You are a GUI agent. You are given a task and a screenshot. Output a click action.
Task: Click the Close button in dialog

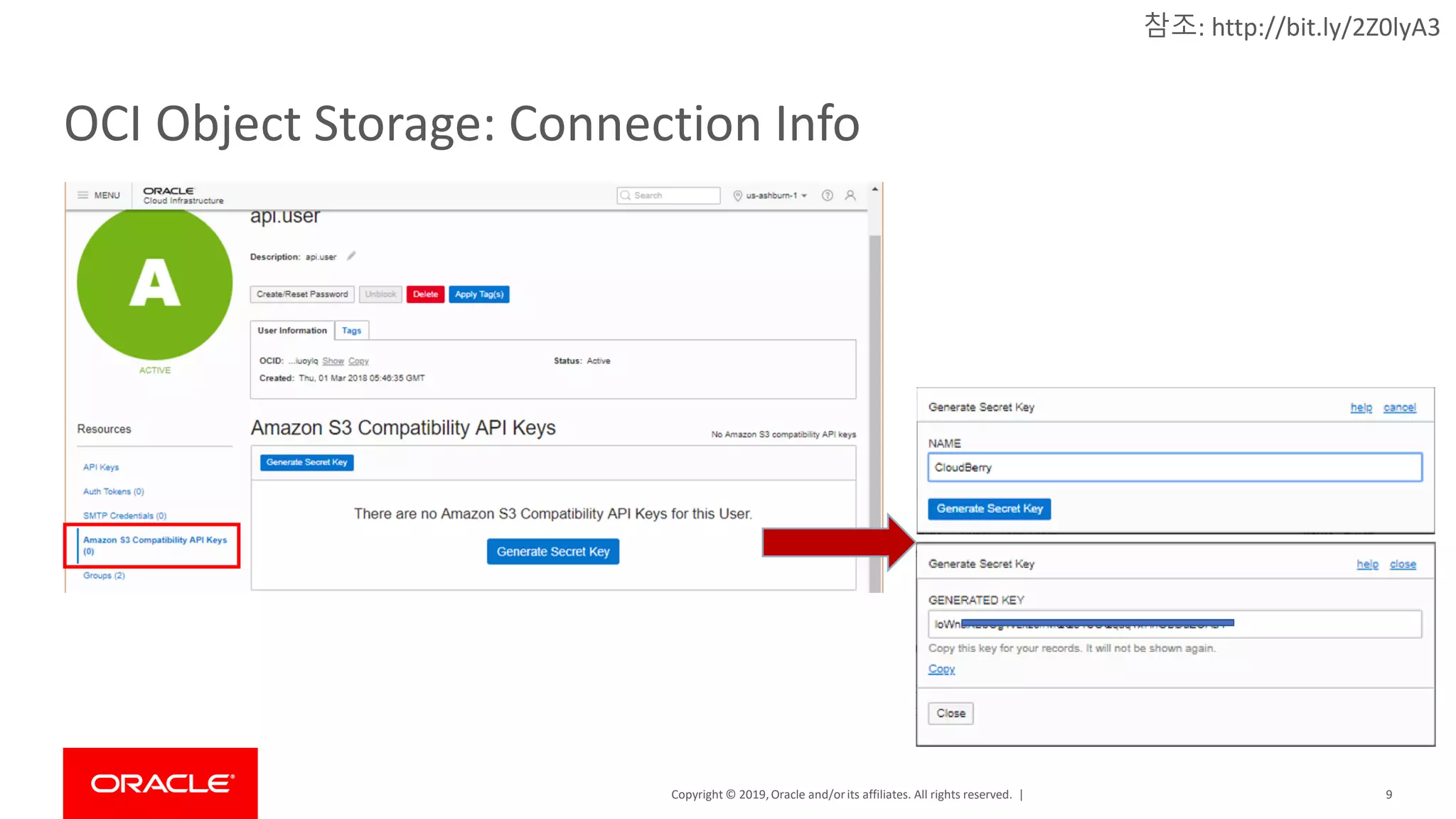coord(951,713)
